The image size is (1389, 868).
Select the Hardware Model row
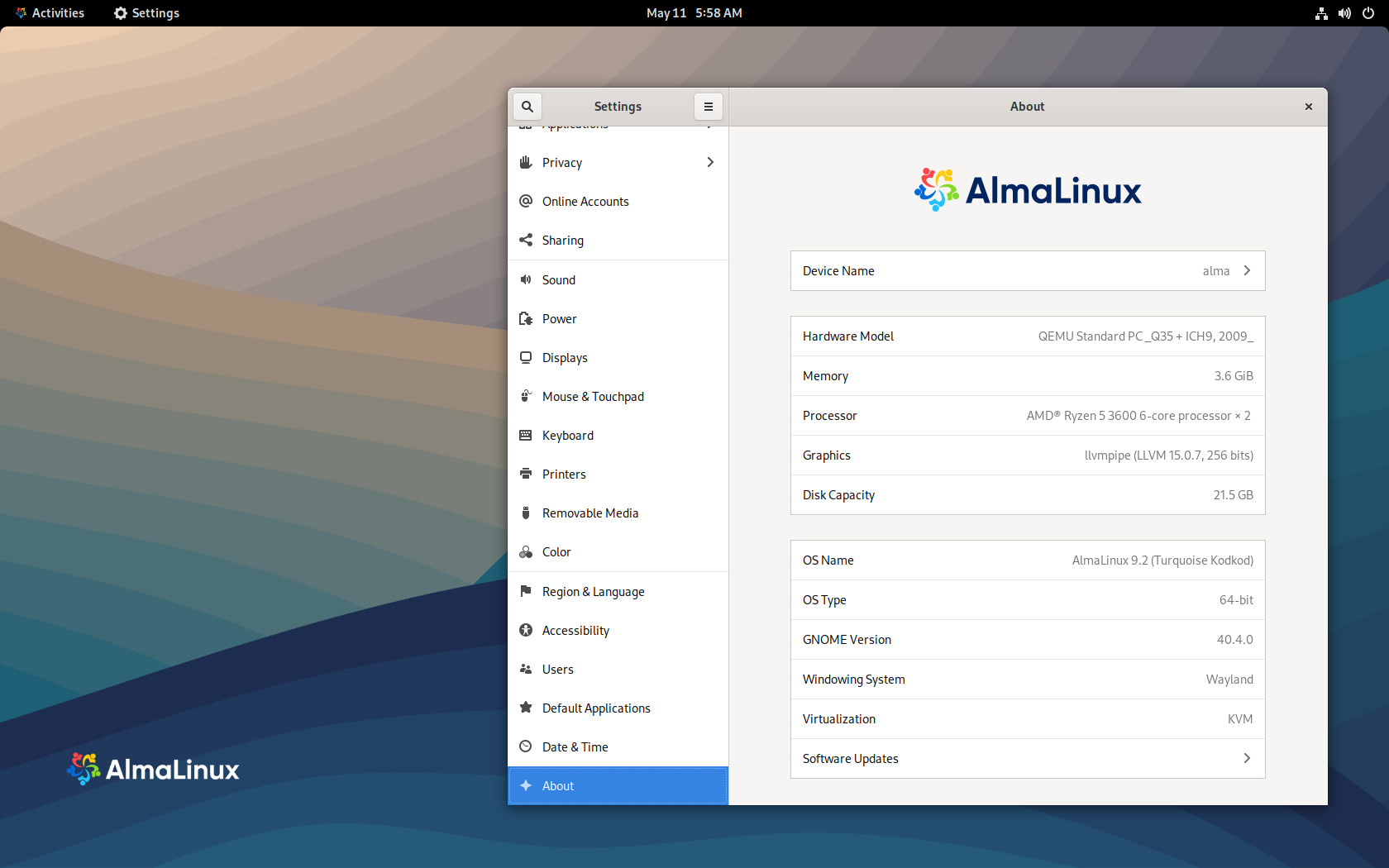pos(1028,336)
